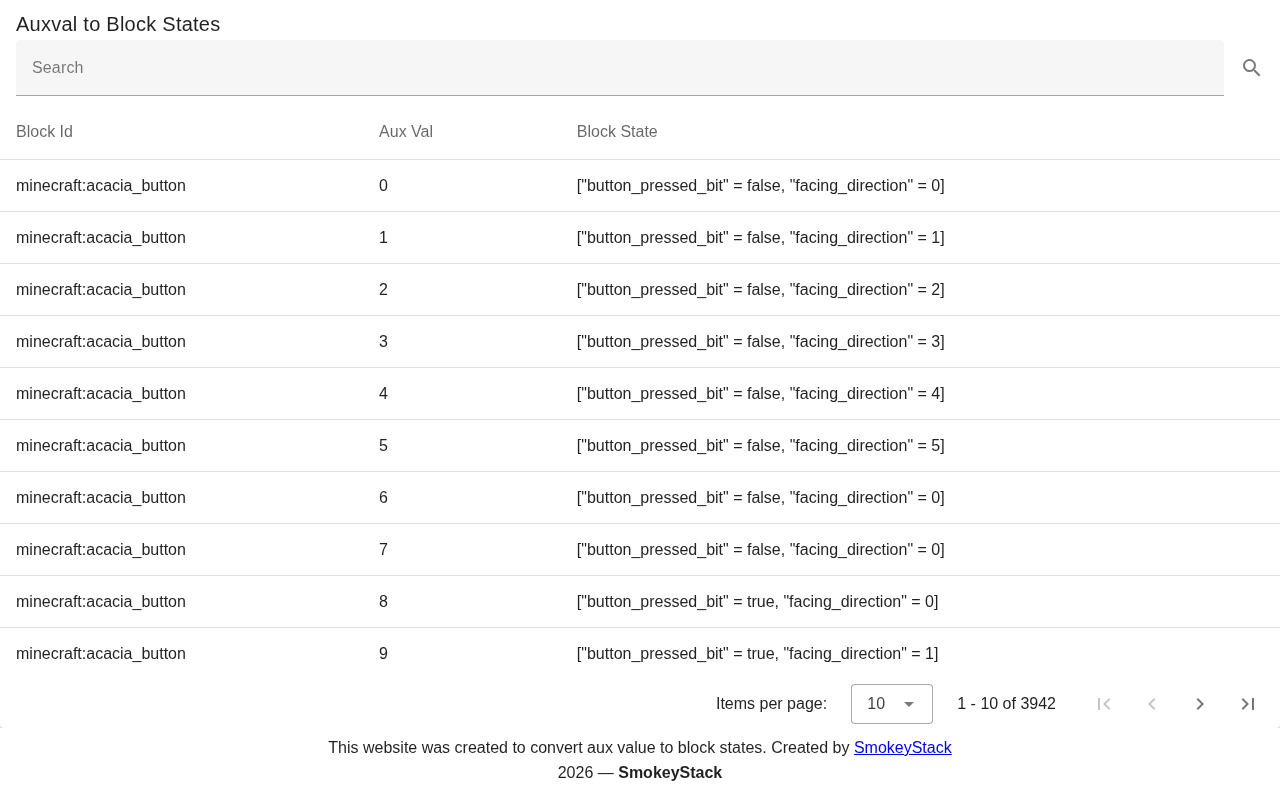
Task: Sort by the Aux Val column header
Action: pyautogui.click(x=406, y=132)
